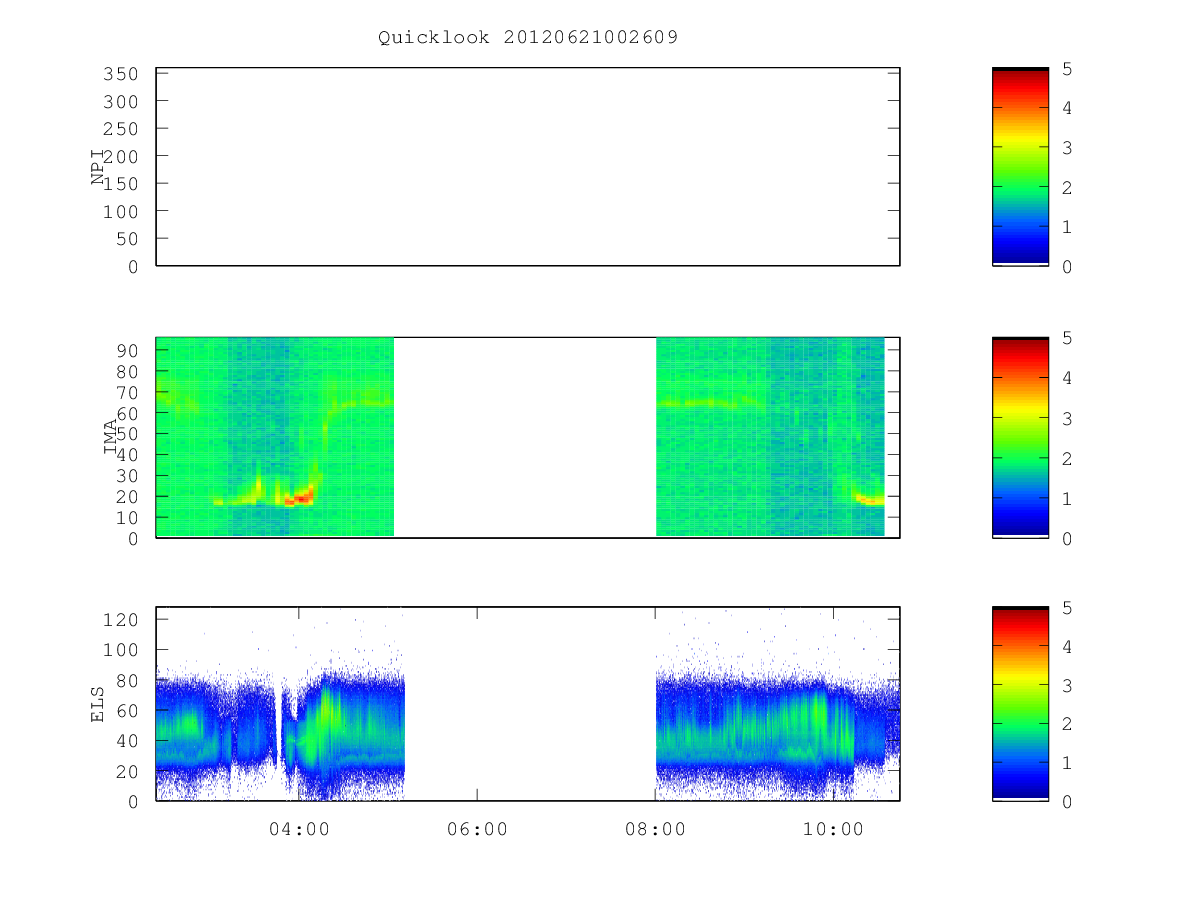Click the 5 label on ELS color bar
Image resolution: width=1200 pixels, height=900 pixels.
pos(1068,608)
